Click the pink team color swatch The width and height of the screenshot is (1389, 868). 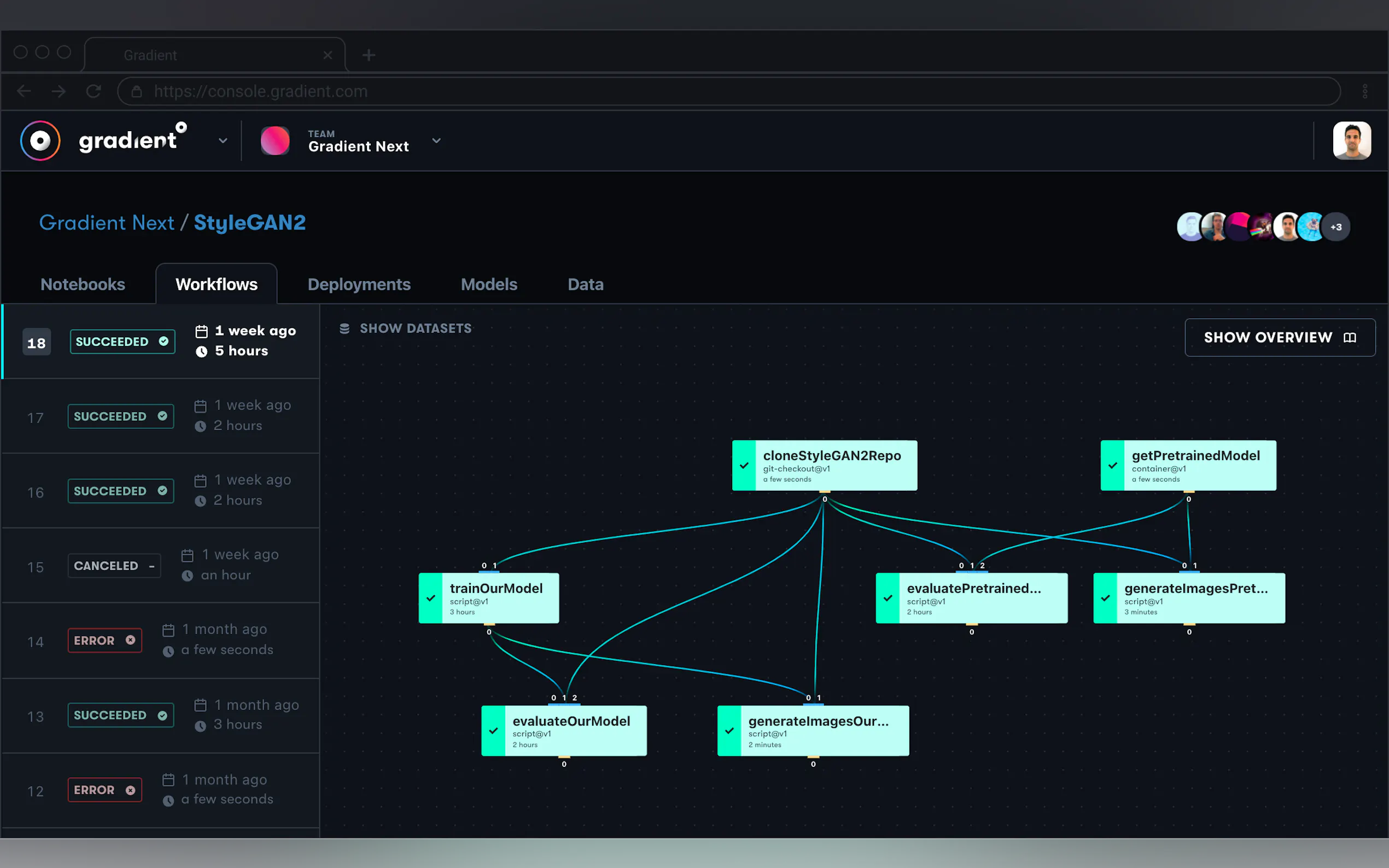point(275,140)
